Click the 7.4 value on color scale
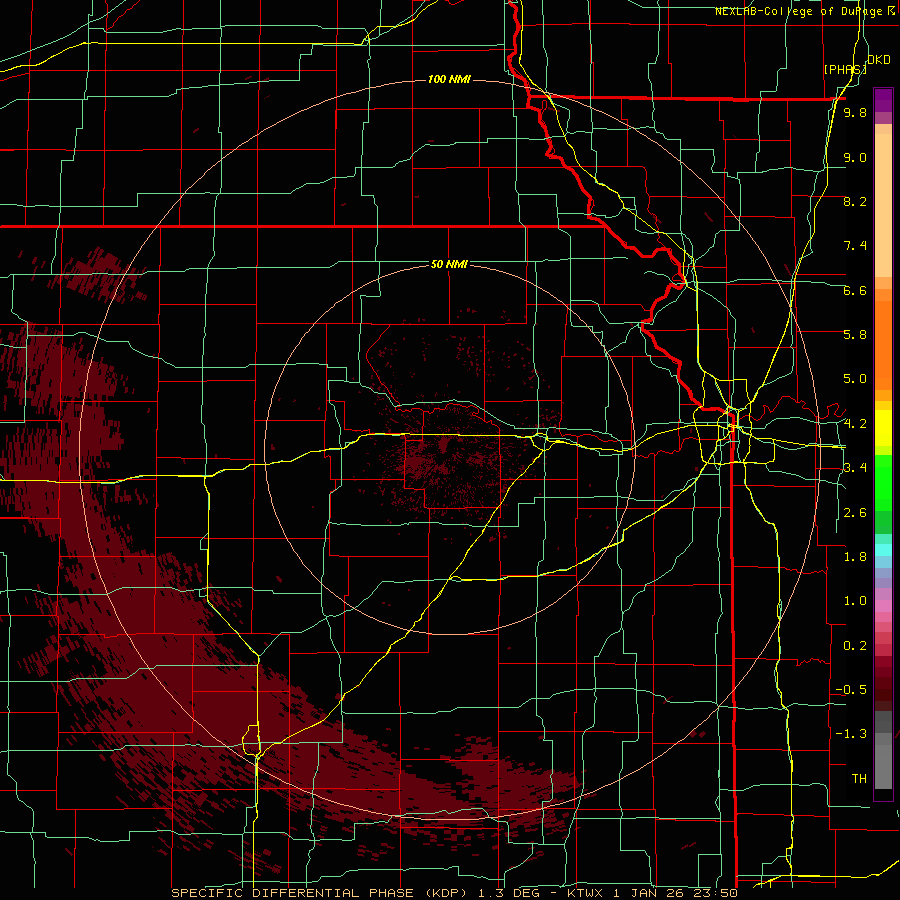 point(855,246)
